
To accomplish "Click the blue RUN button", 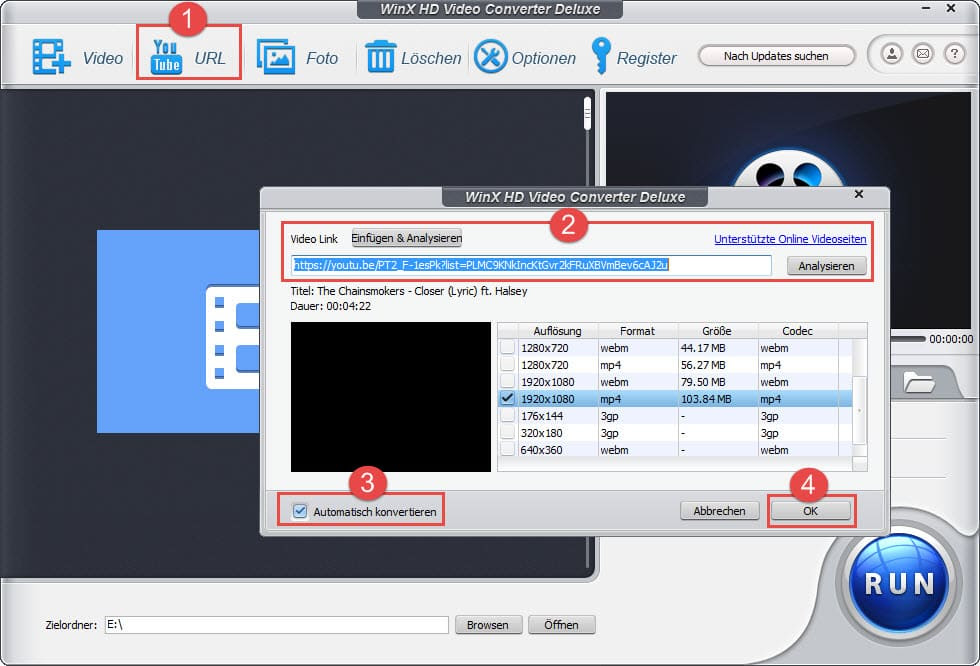I will click(899, 584).
